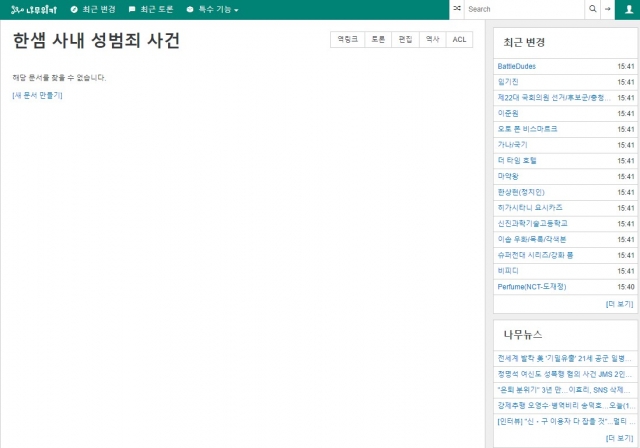
Task: Click the go-to arrow button beside search
Action: pyautogui.click(x=607, y=9)
